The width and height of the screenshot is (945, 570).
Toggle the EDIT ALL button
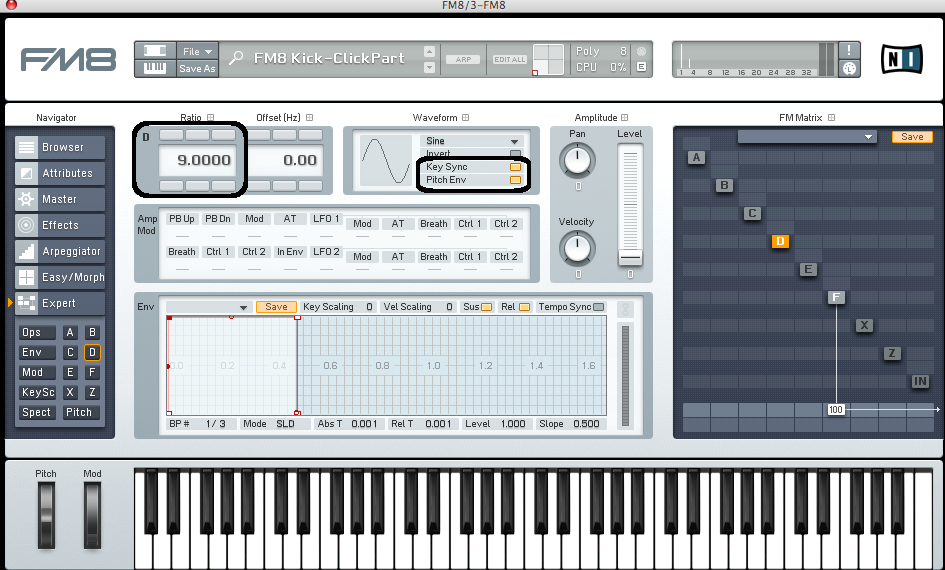click(510, 60)
